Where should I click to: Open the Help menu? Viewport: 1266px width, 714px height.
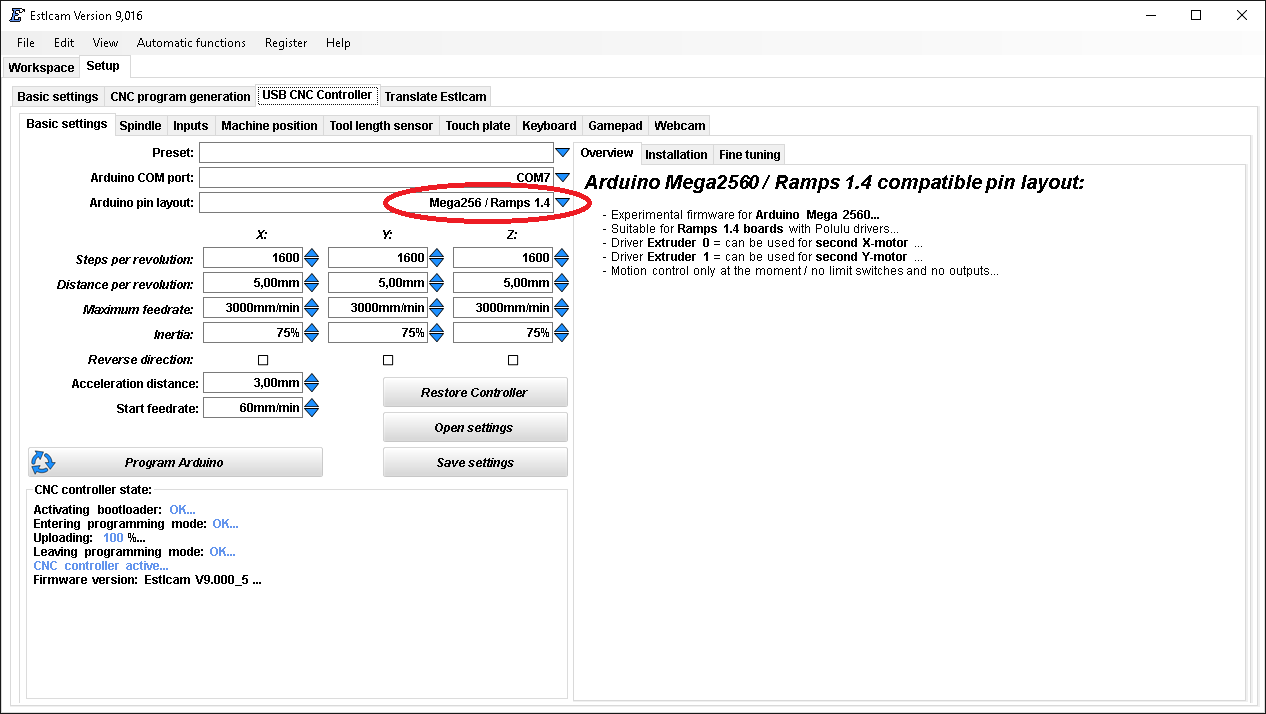338,43
